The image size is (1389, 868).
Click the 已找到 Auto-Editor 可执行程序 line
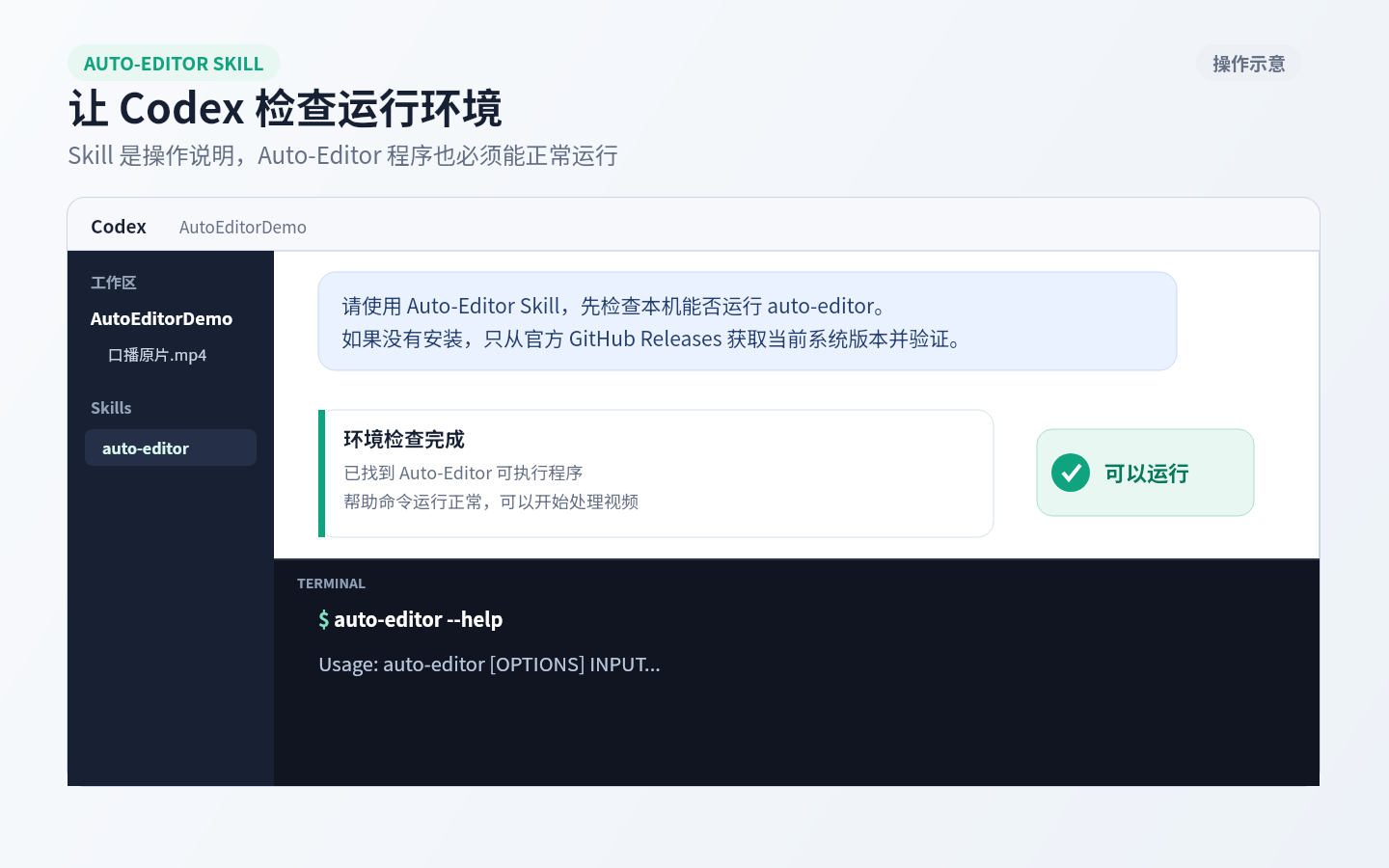click(x=463, y=473)
